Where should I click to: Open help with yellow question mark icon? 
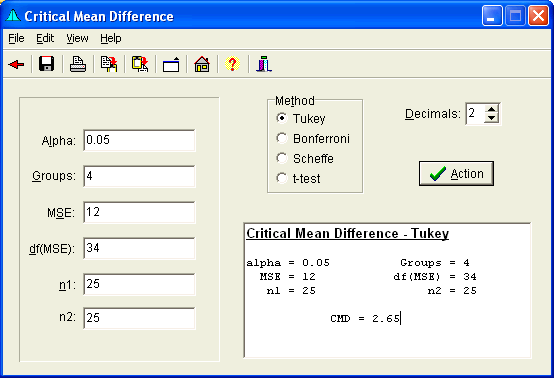click(x=232, y=64)
